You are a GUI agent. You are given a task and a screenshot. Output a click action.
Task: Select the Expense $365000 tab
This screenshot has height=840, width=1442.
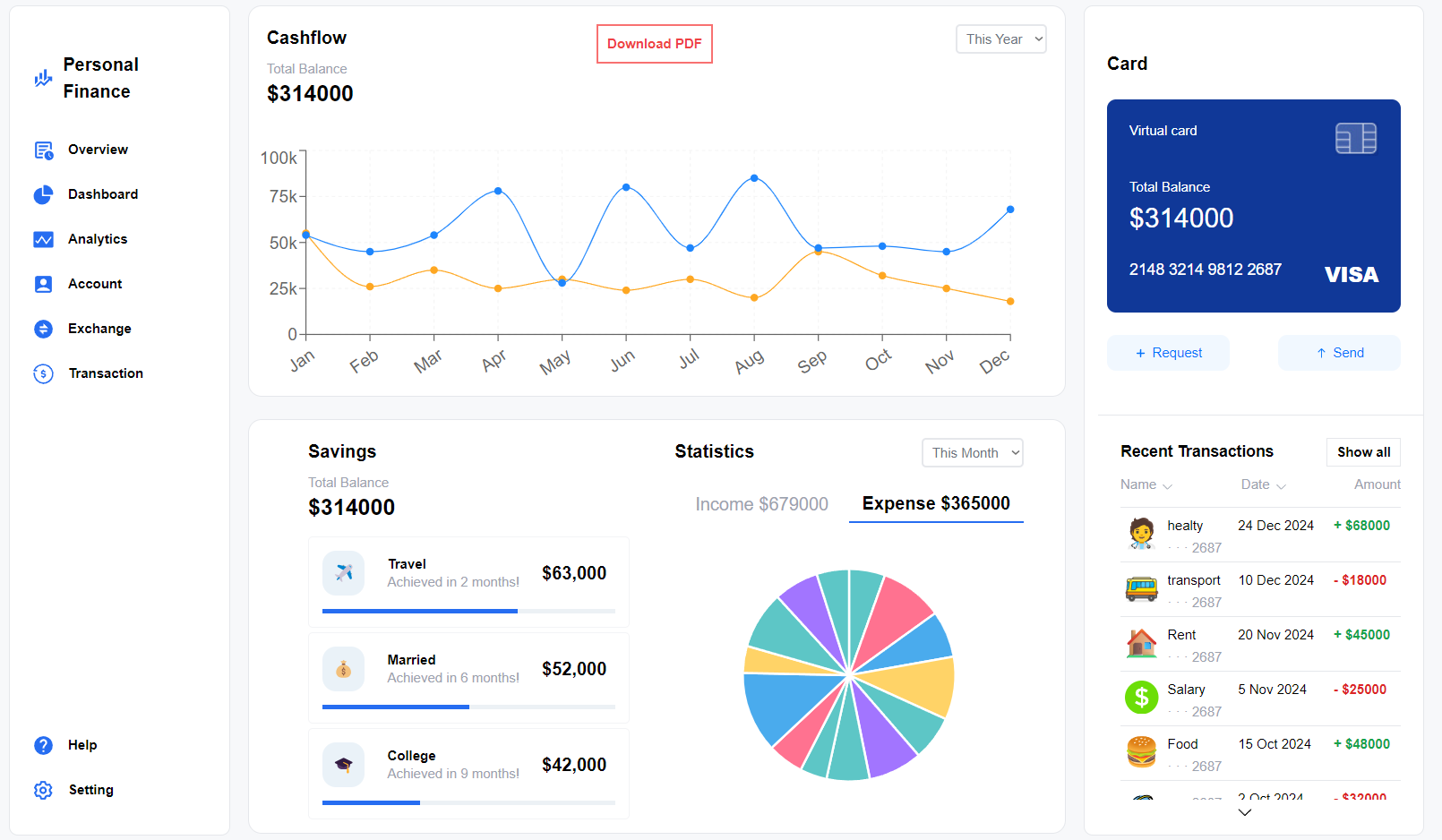[x=936, y=504]
